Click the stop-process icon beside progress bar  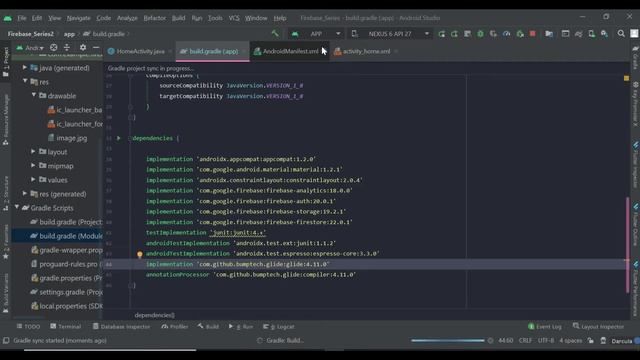(490, 340)
